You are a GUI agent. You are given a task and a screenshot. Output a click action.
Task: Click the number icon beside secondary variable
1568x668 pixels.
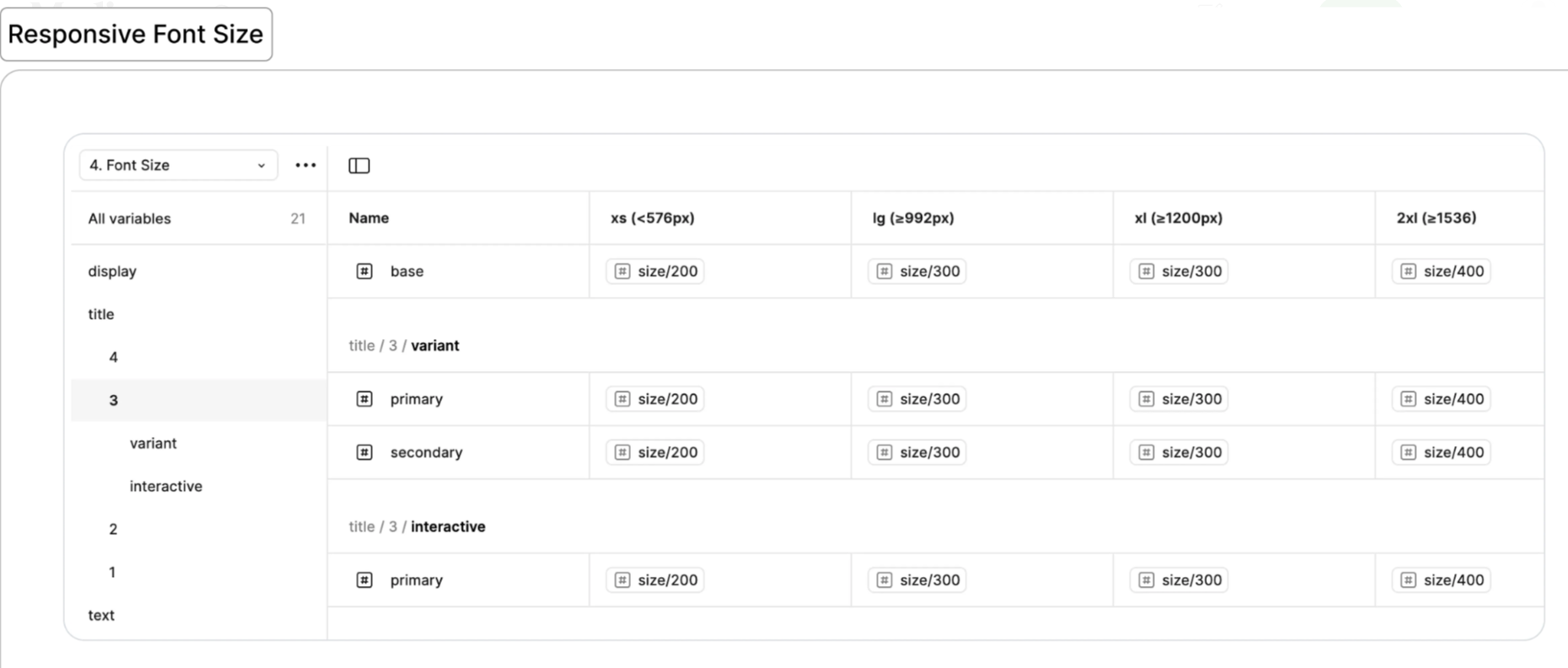(x=364, y=452)
